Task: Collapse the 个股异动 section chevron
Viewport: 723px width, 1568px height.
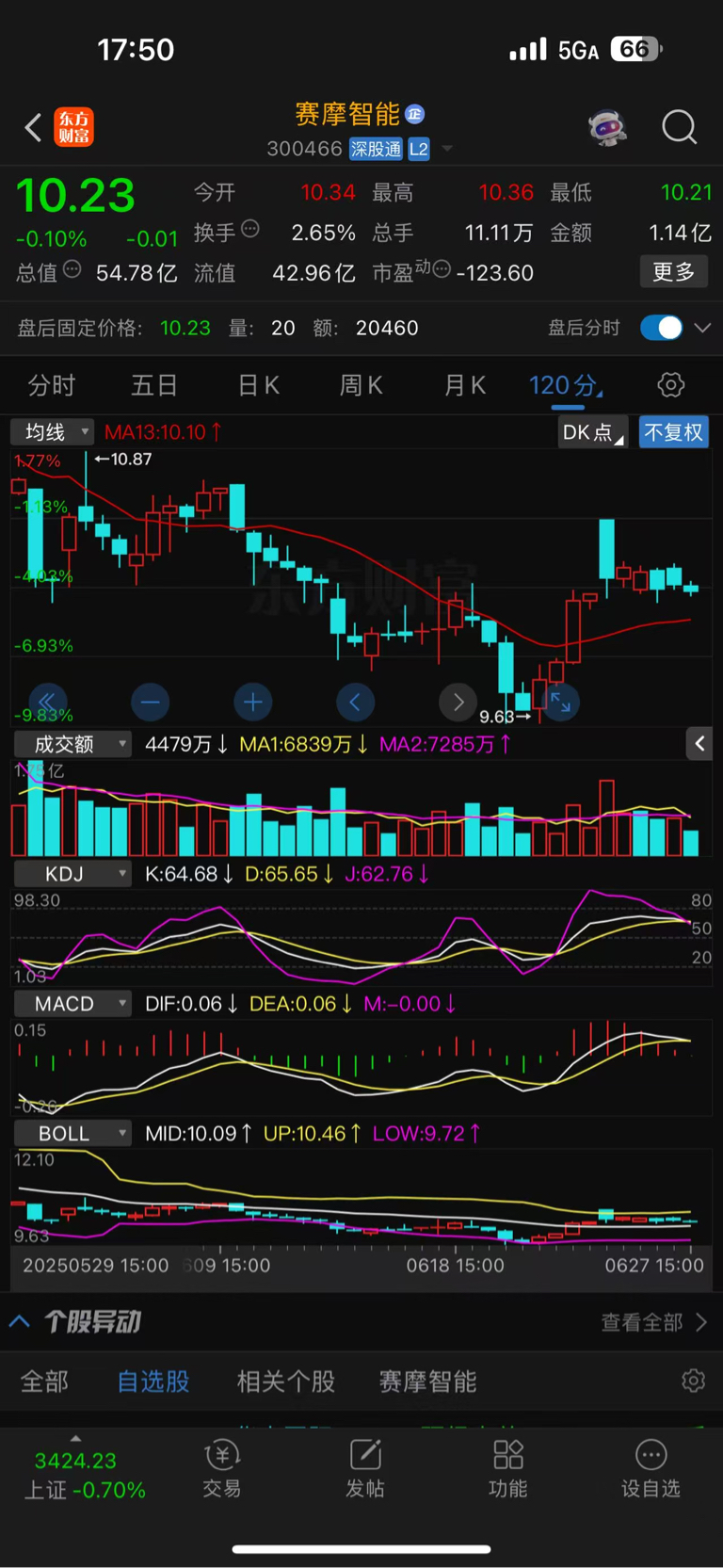Action: (20, 1321)
